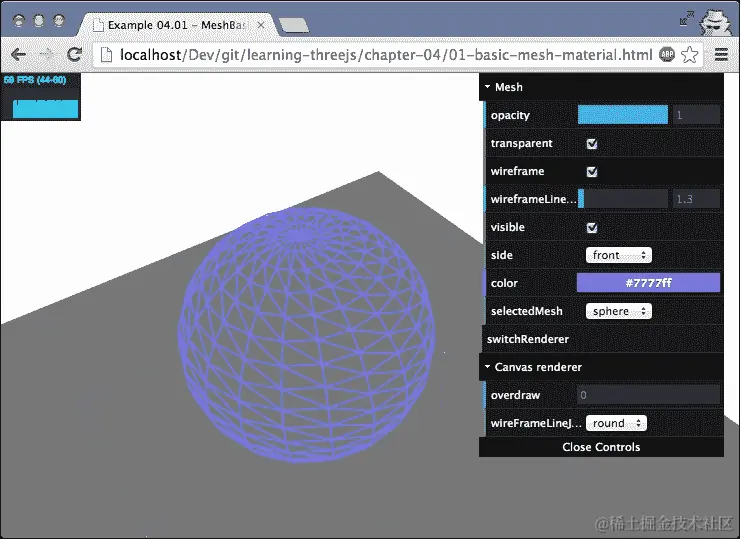Click the transparent label
This screenshot has width=740, height=539.
pyautogui.click(x=521, y=143)
